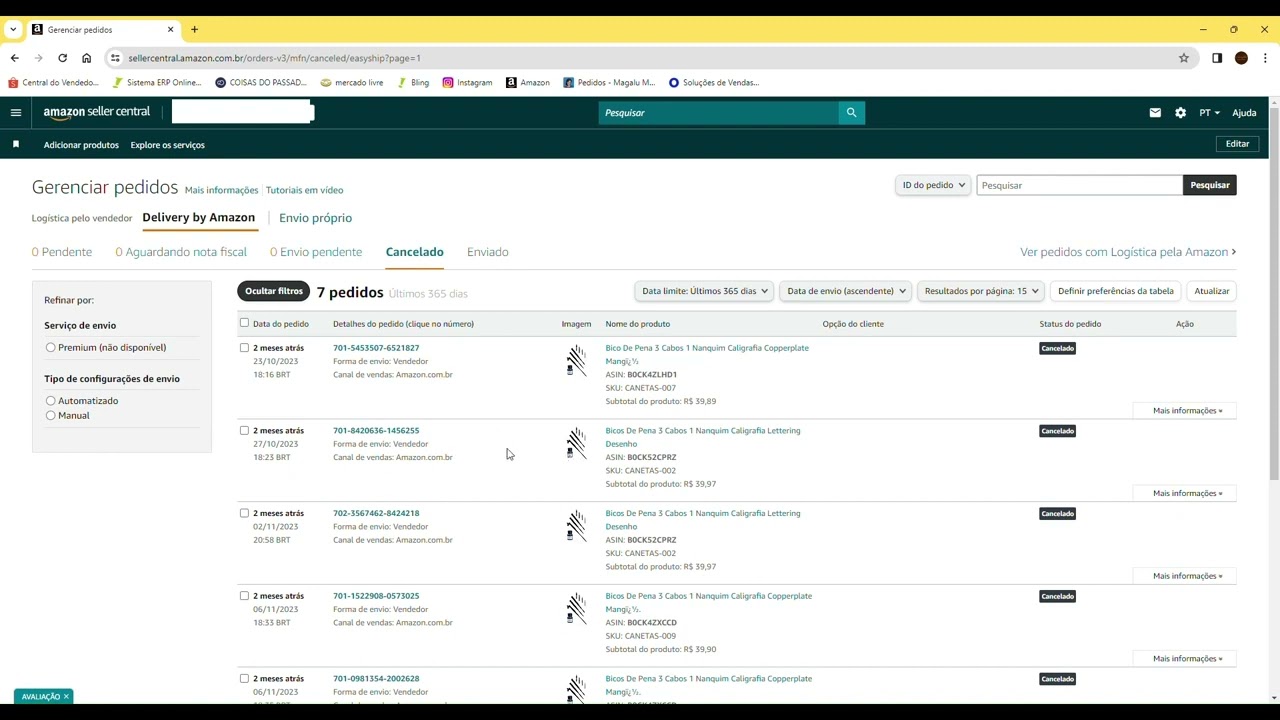Switch to Envio próprio tab

click(315, 218)
